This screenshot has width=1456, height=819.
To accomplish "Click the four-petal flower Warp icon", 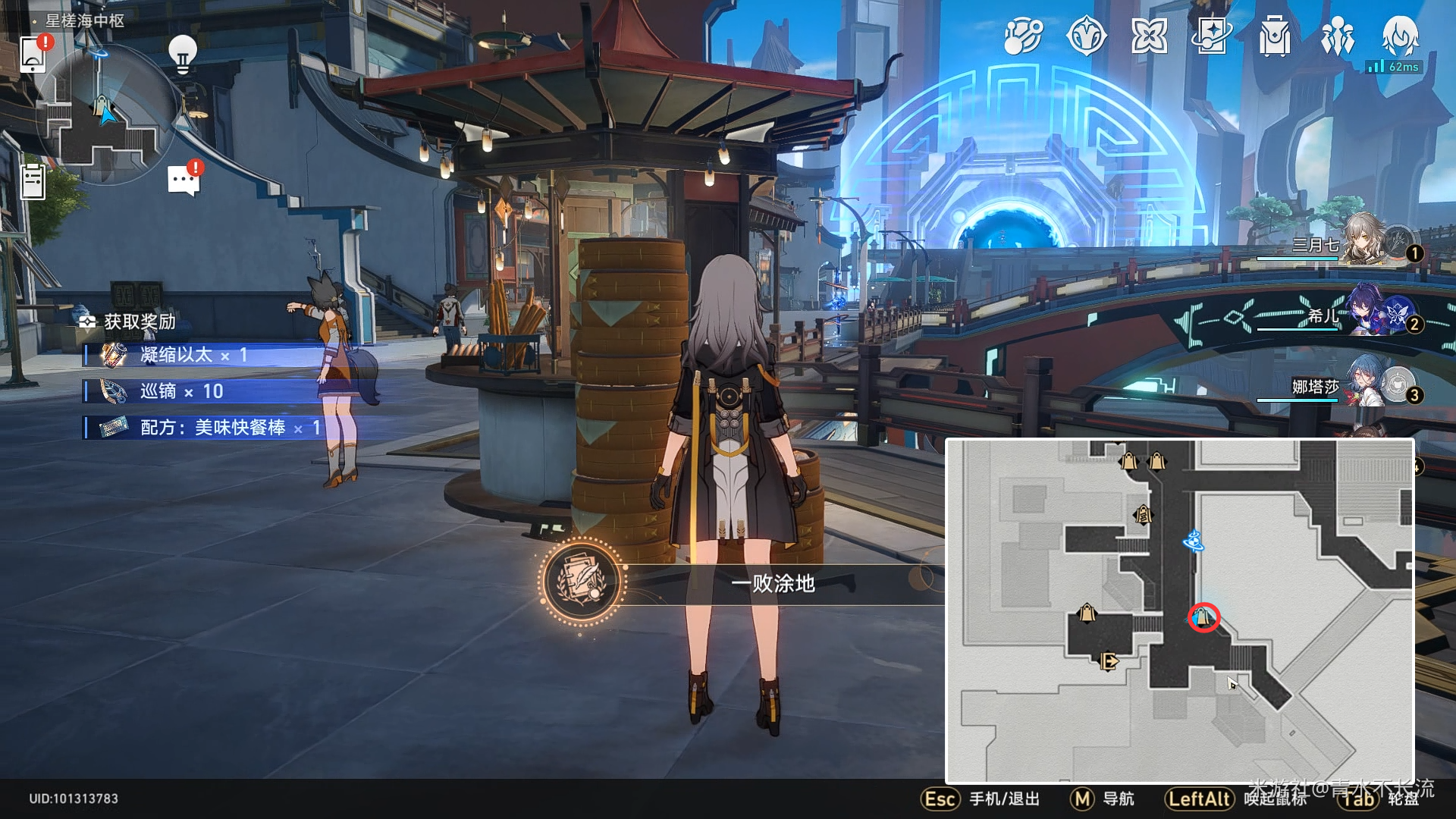I will (1149, 36).
